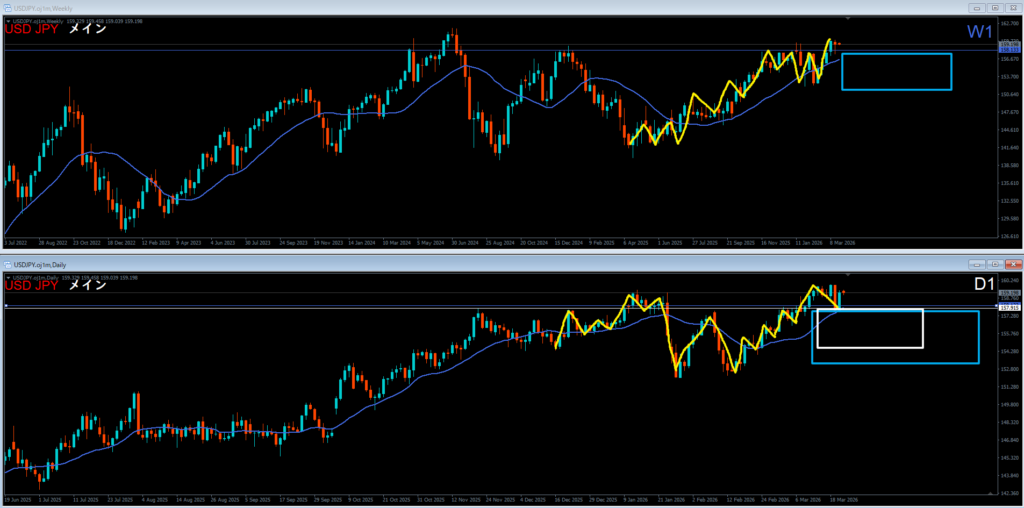The width and height of the screenshot is (1024, 508).
Task: Select the blue rectangle on Weekly chart
Action: tap(896, 54)
